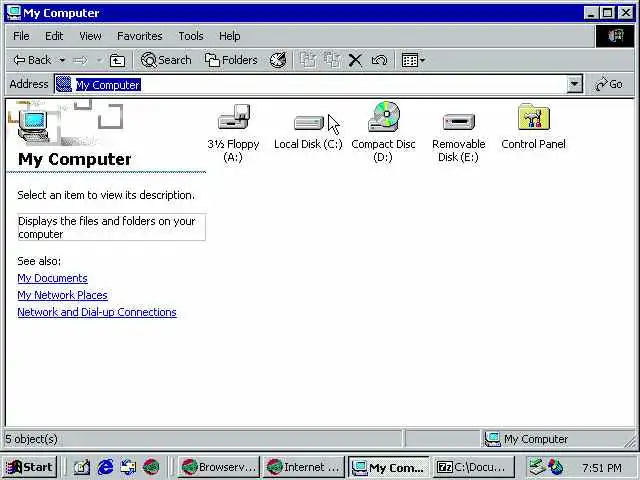Viewport: 640px width, 480px height.
Task: Minimize the My Computer window
Action: click(x=591, y=13)
